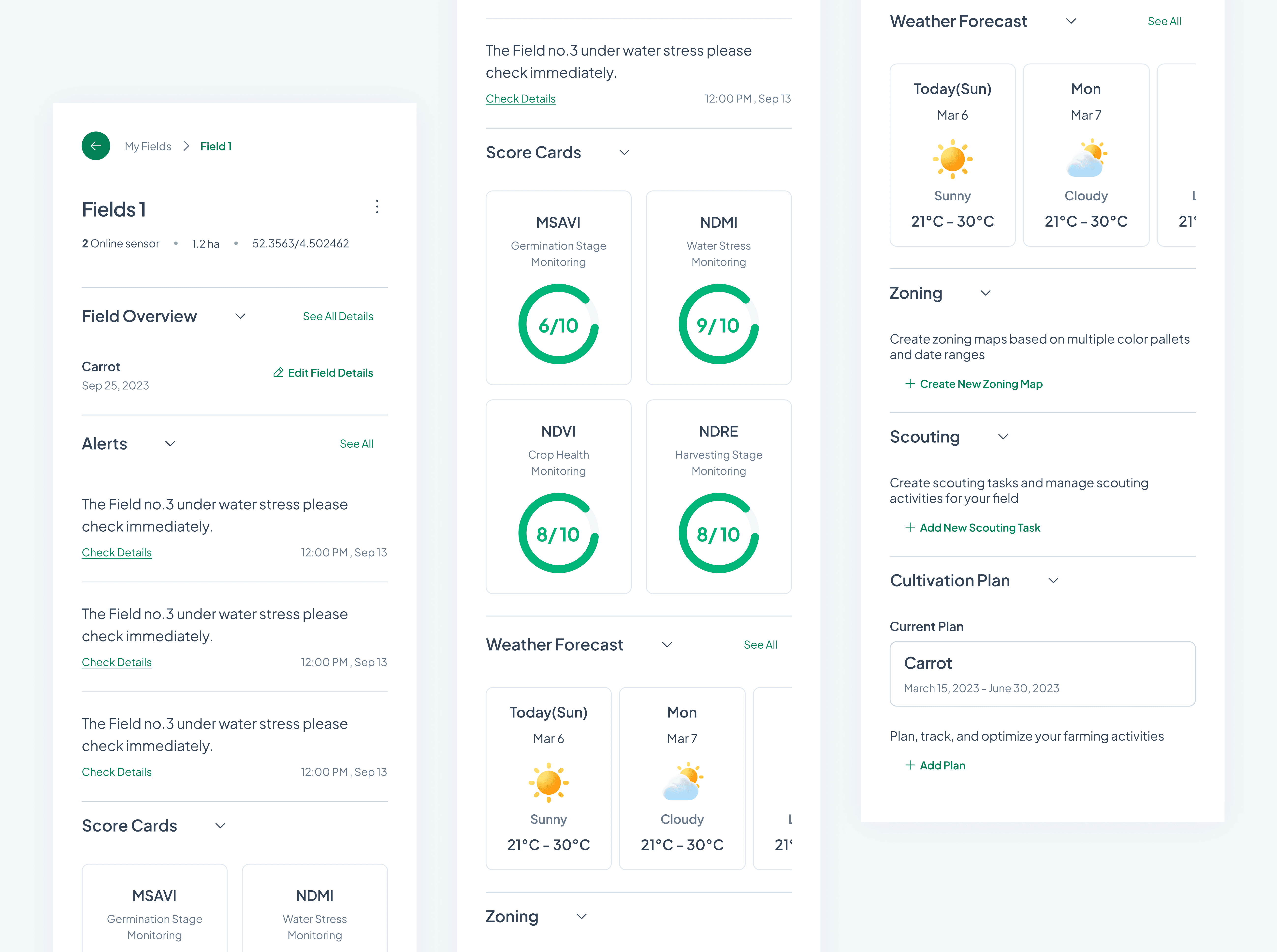Click the pencil icon for Edit Field Details

point(278,373)
